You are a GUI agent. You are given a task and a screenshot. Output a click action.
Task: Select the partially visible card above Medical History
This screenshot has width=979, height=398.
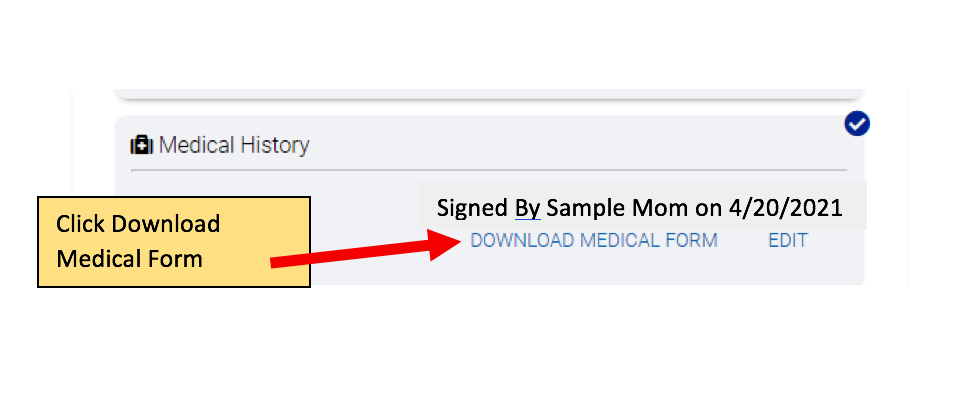pos(489,94)
